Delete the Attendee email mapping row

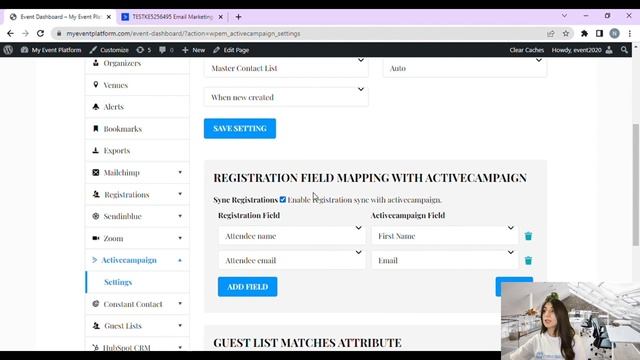coord(528,260)
